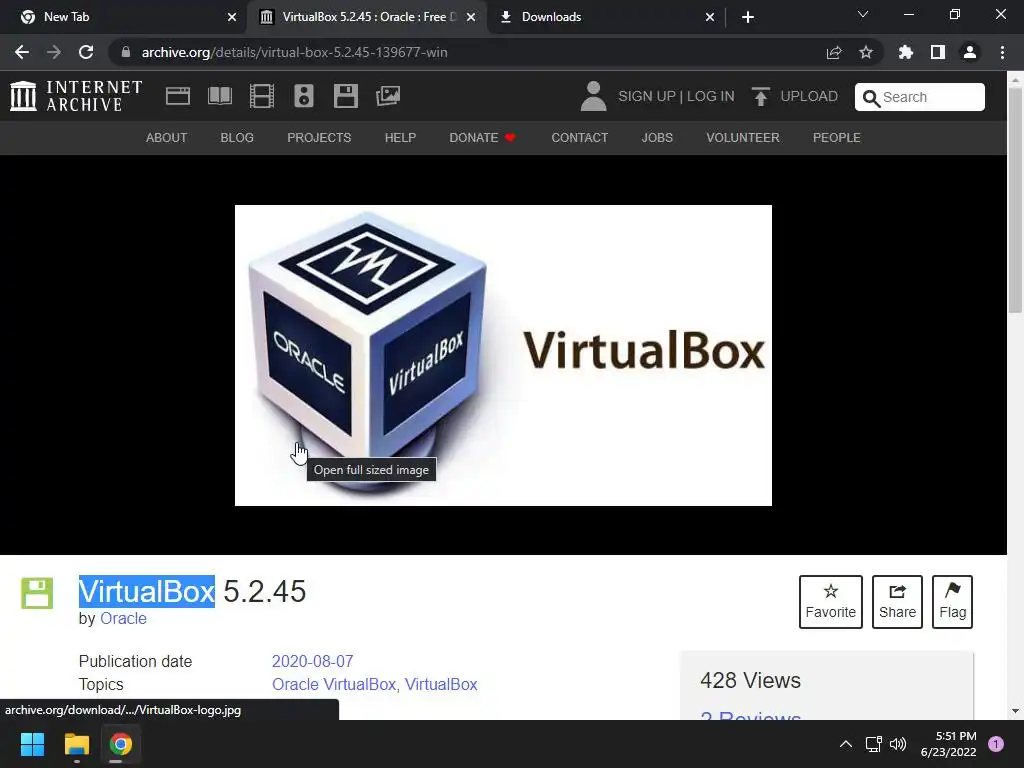Open the DONATE menu item
Screen dimensions: 1024x768
point(483,138)
